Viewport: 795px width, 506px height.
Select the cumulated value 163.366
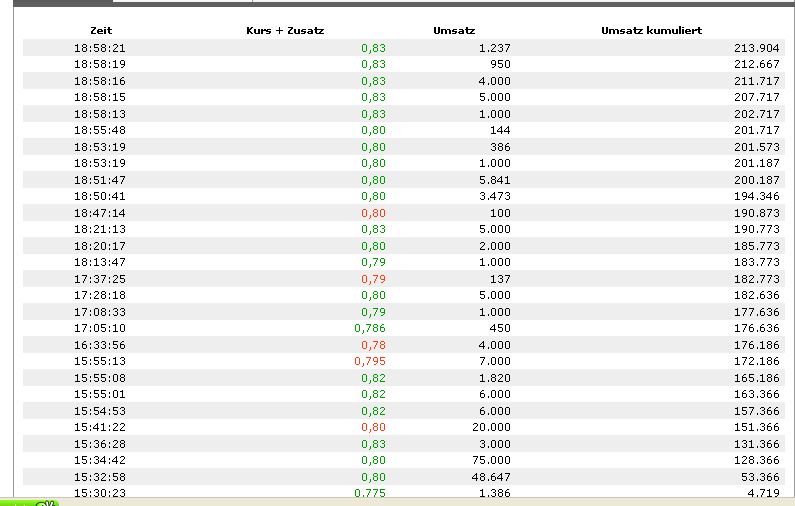click(x=756, y=393)
